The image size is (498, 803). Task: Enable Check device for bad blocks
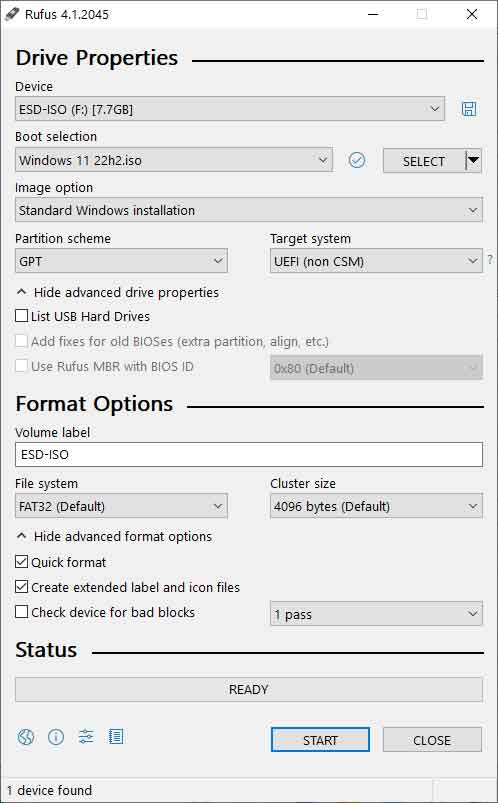click(x=21, y=612)
